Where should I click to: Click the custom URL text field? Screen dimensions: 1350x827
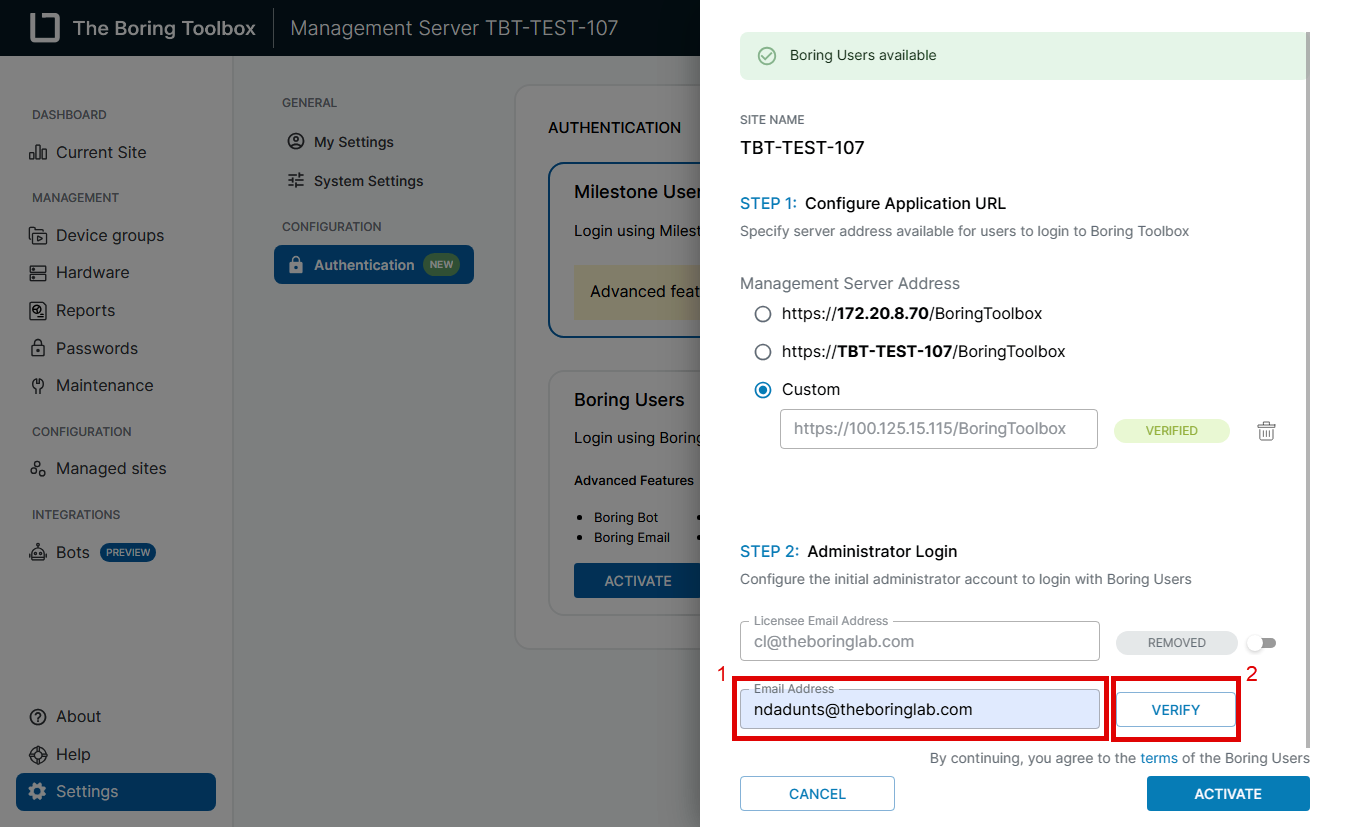pos(938,429)
